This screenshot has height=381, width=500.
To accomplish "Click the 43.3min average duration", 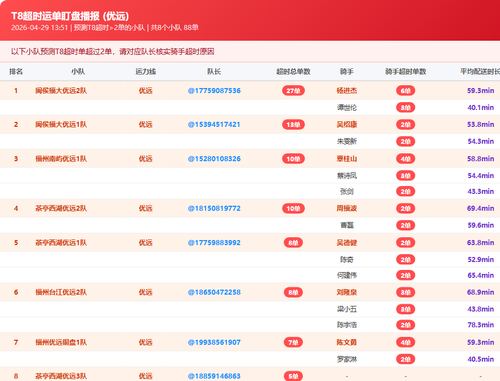I will coord(480,191).
